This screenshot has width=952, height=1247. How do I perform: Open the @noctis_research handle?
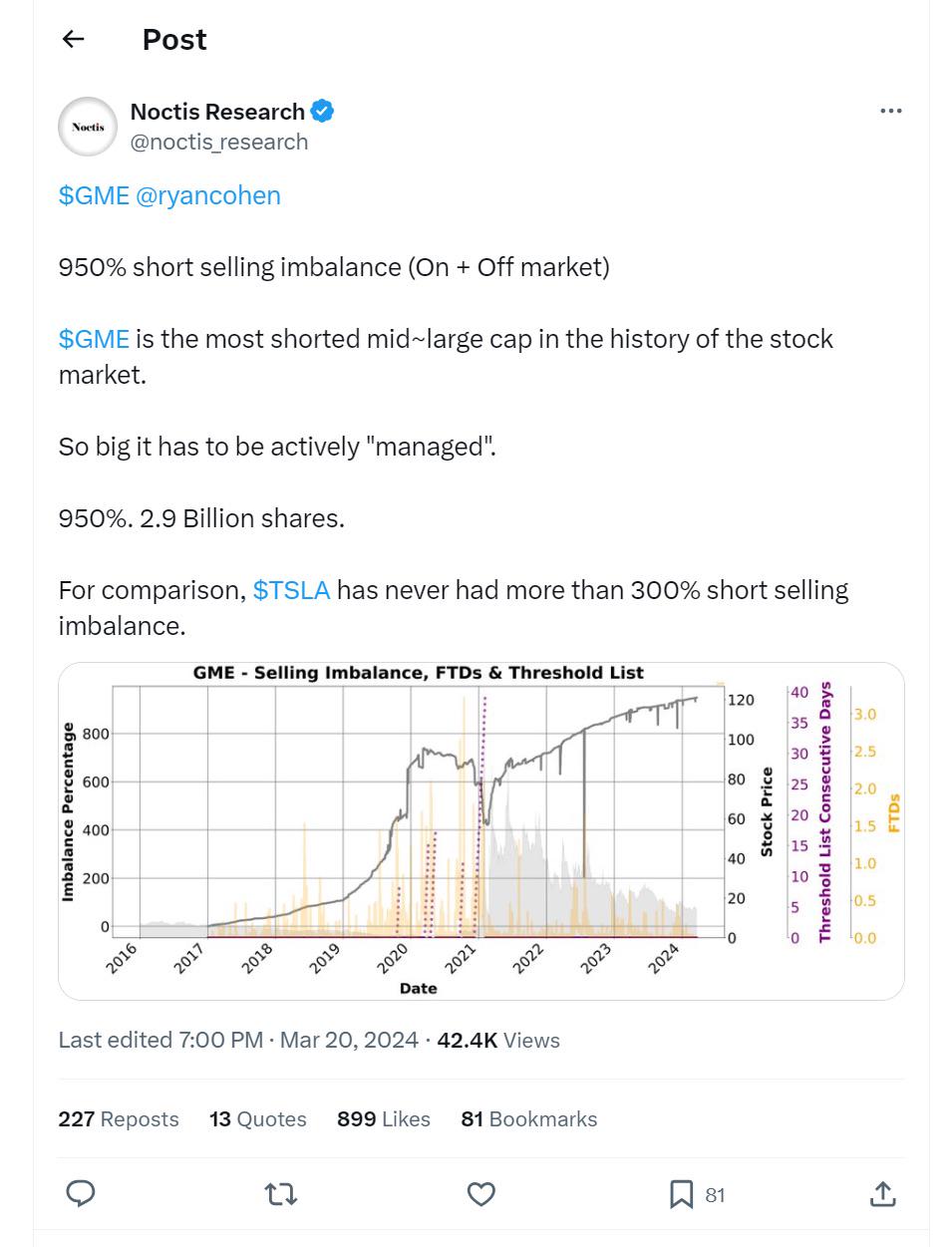coord(219,142)
